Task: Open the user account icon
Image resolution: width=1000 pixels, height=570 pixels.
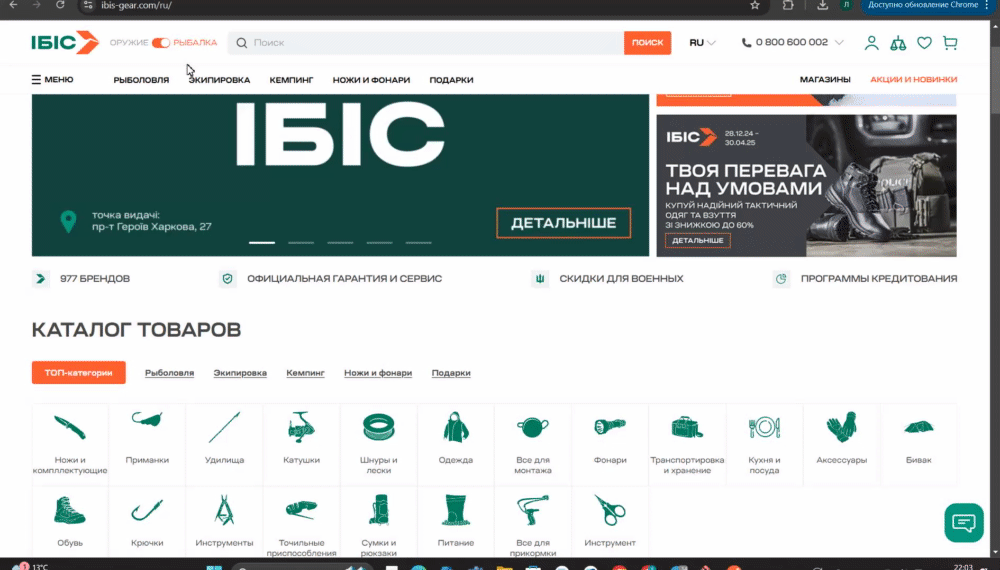Action: (871, 43)
